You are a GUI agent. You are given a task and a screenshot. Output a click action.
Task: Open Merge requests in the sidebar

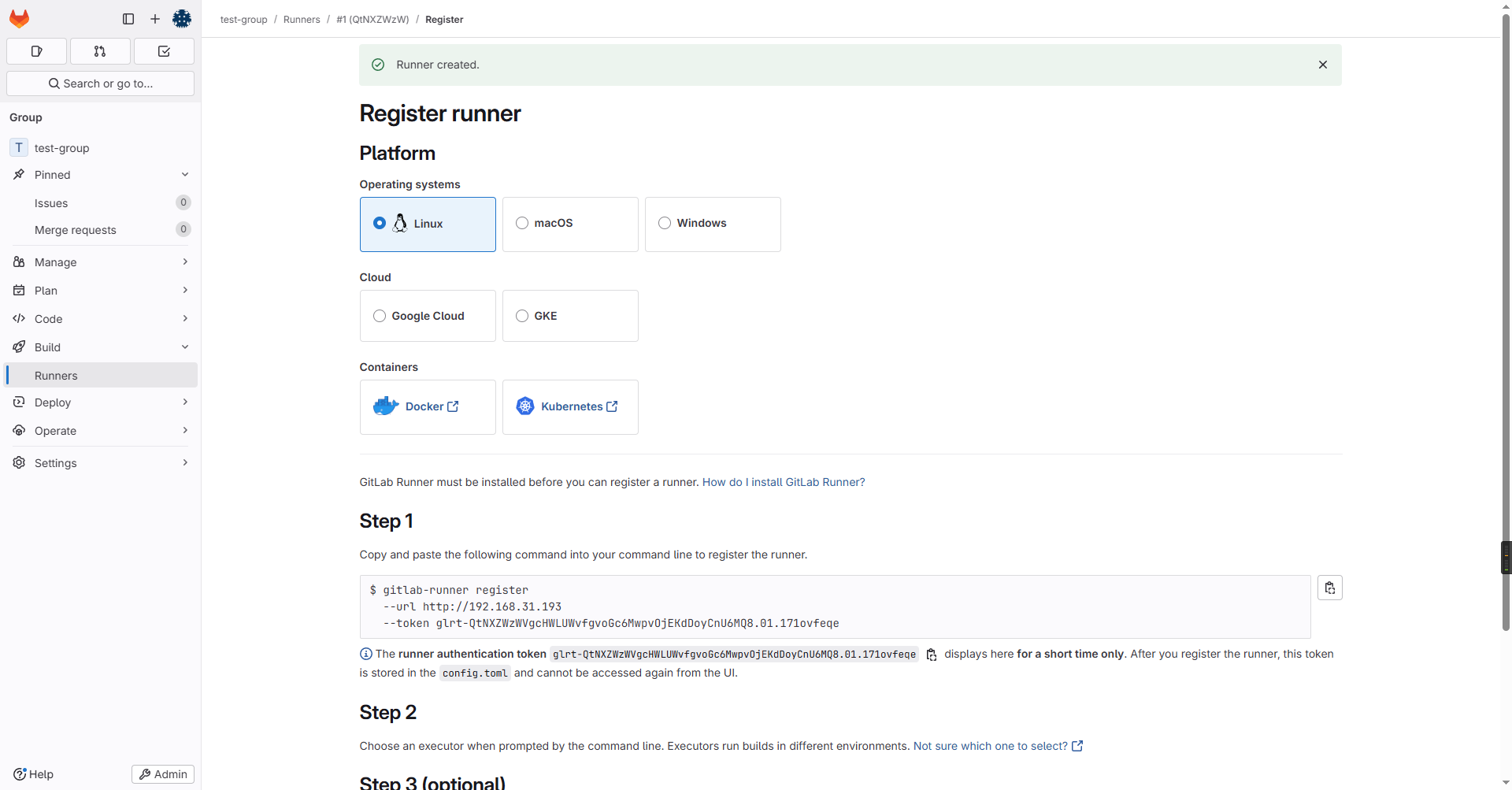point(101,230)
